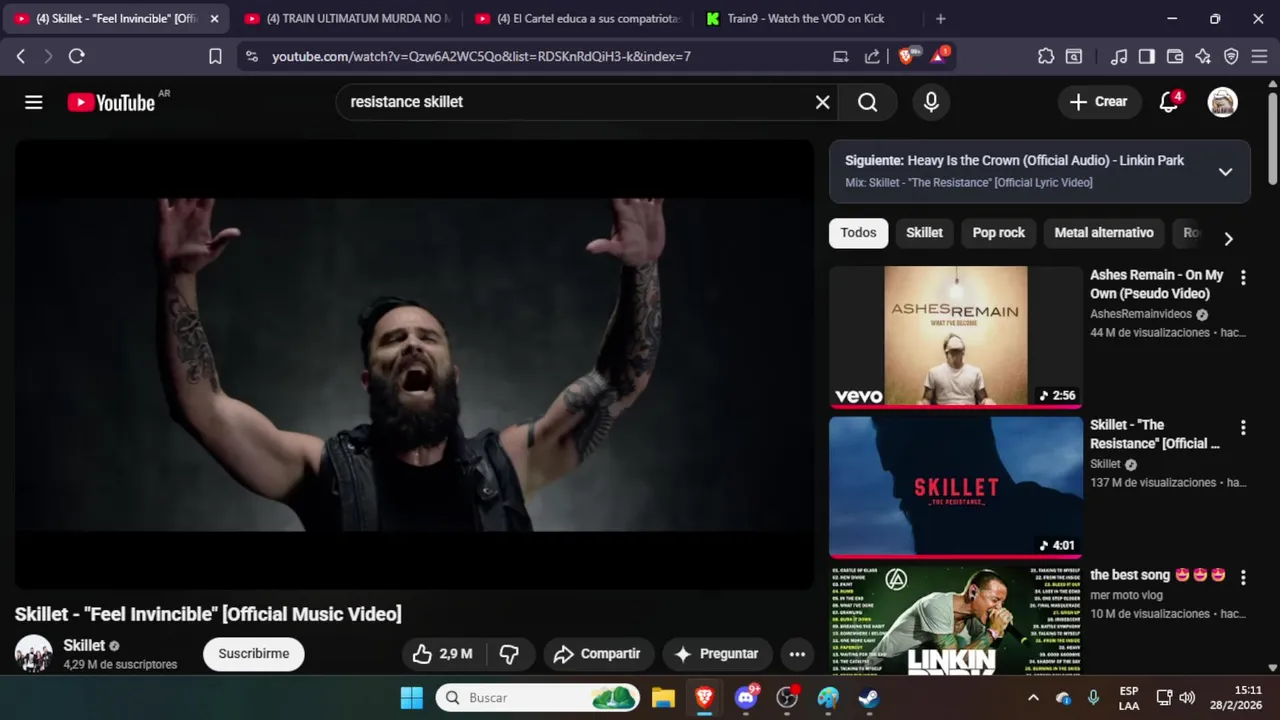Switch to the TRAIN ULTIMATUM browser tab
Viewport: 1280px width, 720px height.
(x=347, y=18)
